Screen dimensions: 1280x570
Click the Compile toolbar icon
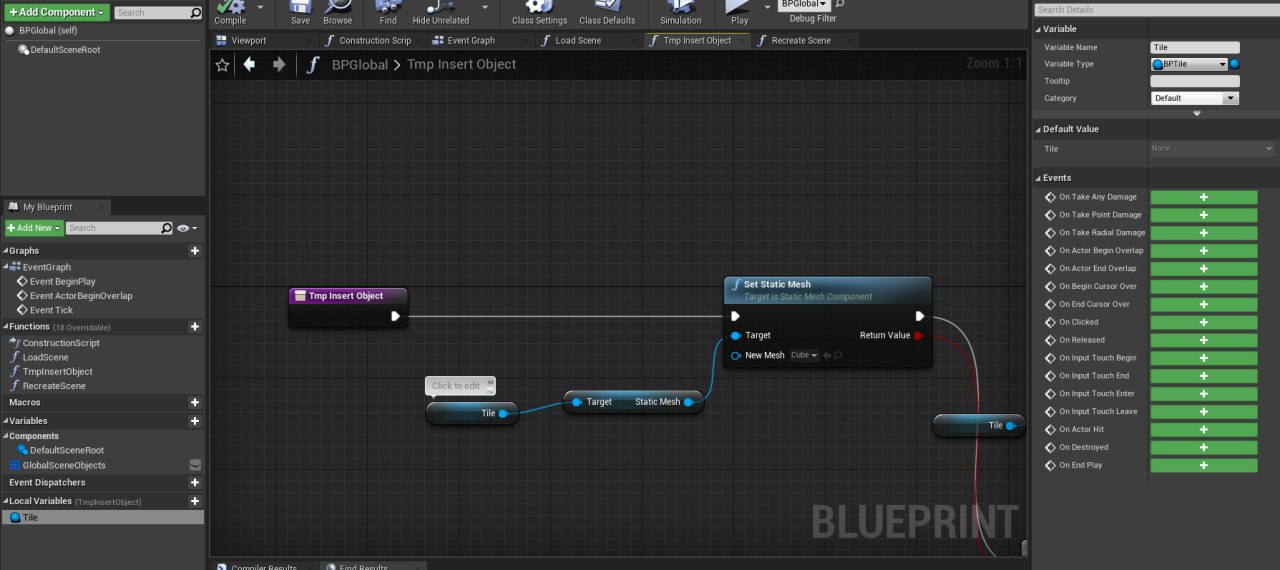230,8
